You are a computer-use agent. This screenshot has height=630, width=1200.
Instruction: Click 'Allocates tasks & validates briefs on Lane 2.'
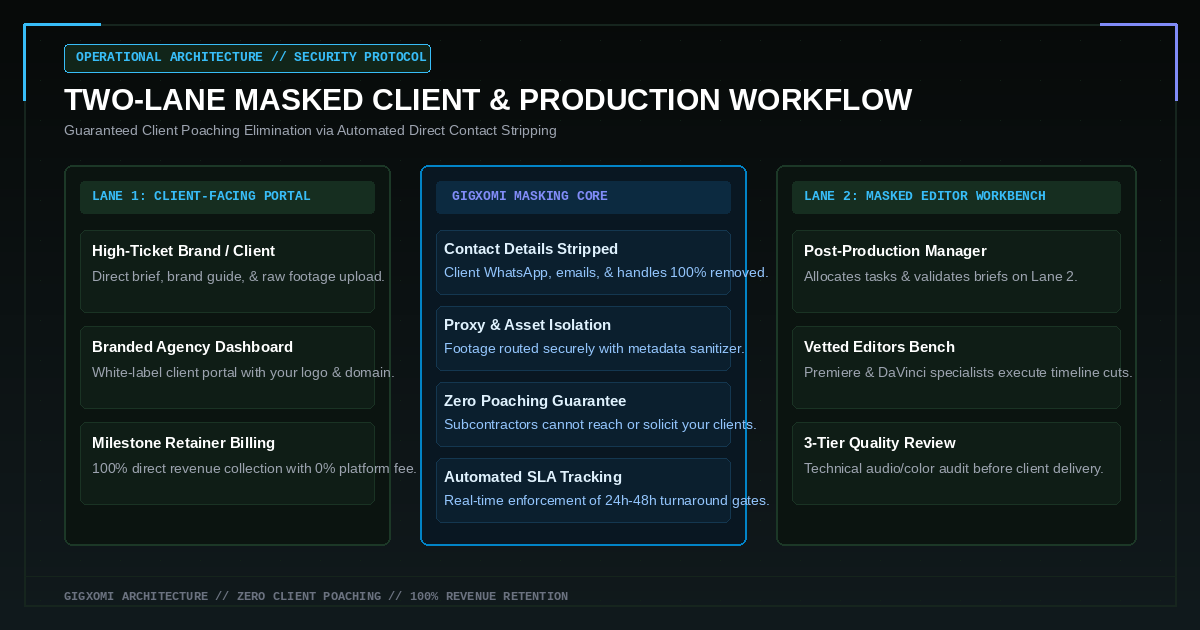(941, 277)
